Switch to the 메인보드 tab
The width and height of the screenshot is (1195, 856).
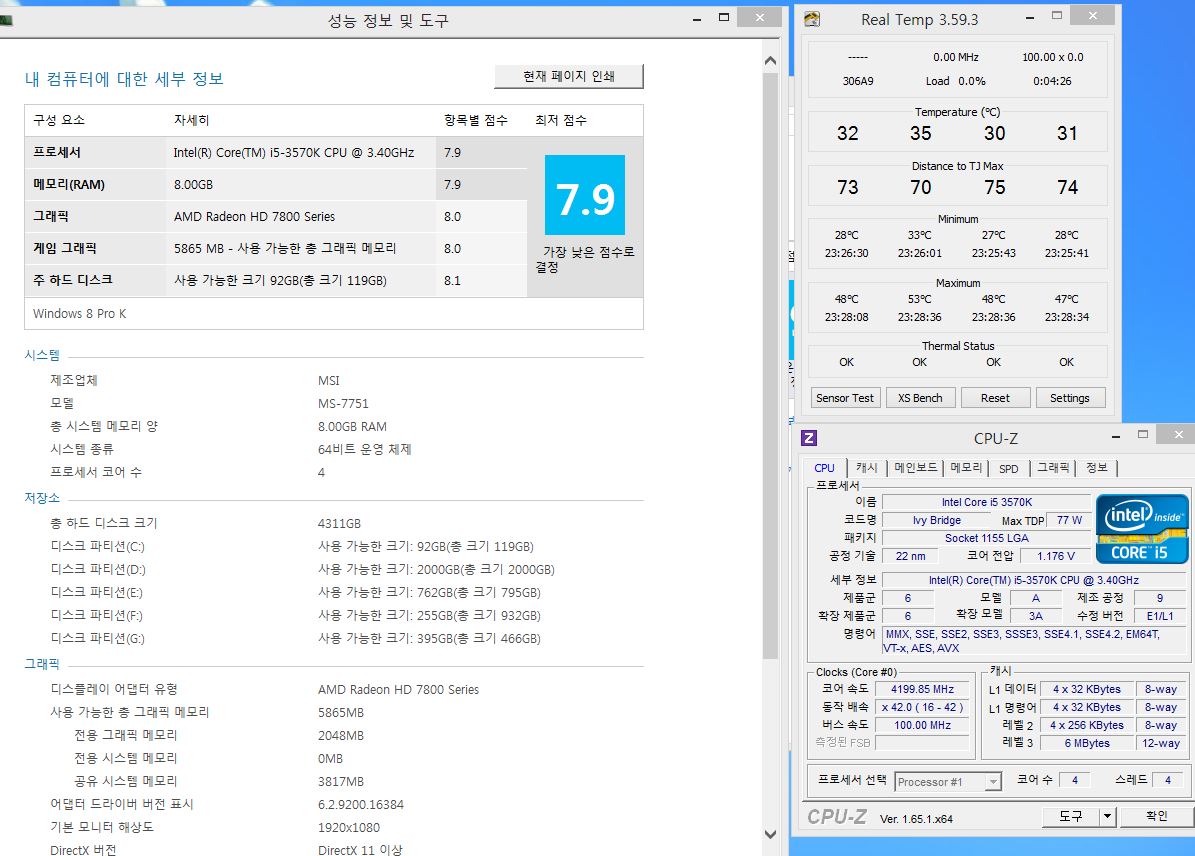[x=915, y=467]
